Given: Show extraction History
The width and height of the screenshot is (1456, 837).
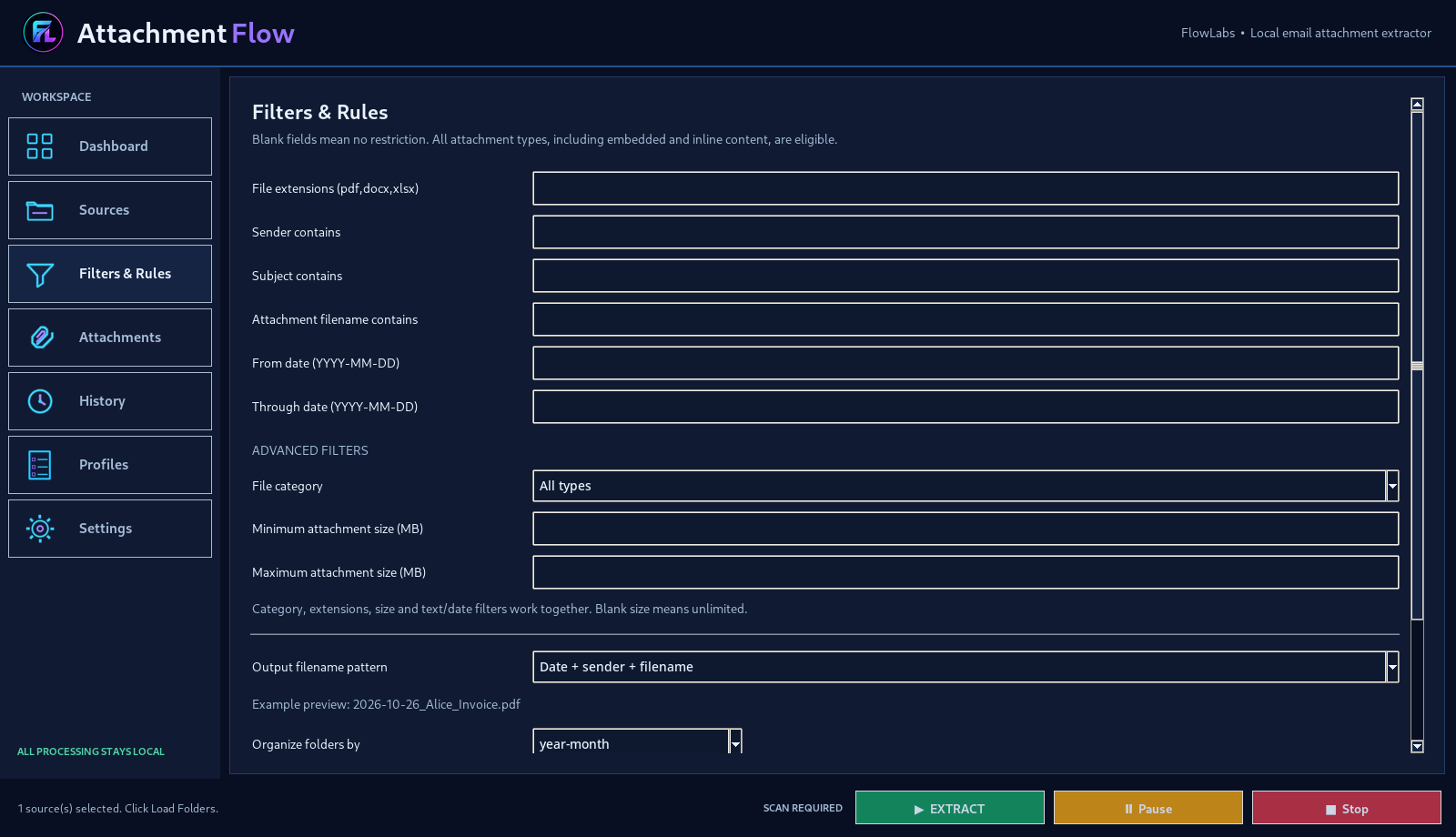Looking at the screenshot, I should click(x=110, y=401).
